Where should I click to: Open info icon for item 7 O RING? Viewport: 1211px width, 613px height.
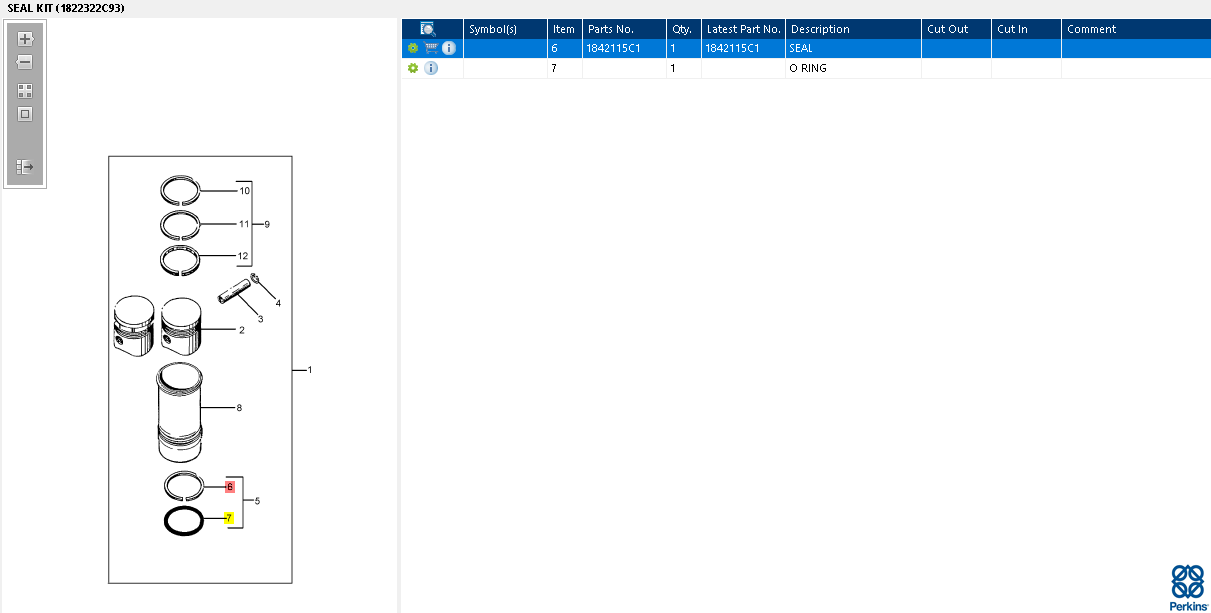click(431, 68)
